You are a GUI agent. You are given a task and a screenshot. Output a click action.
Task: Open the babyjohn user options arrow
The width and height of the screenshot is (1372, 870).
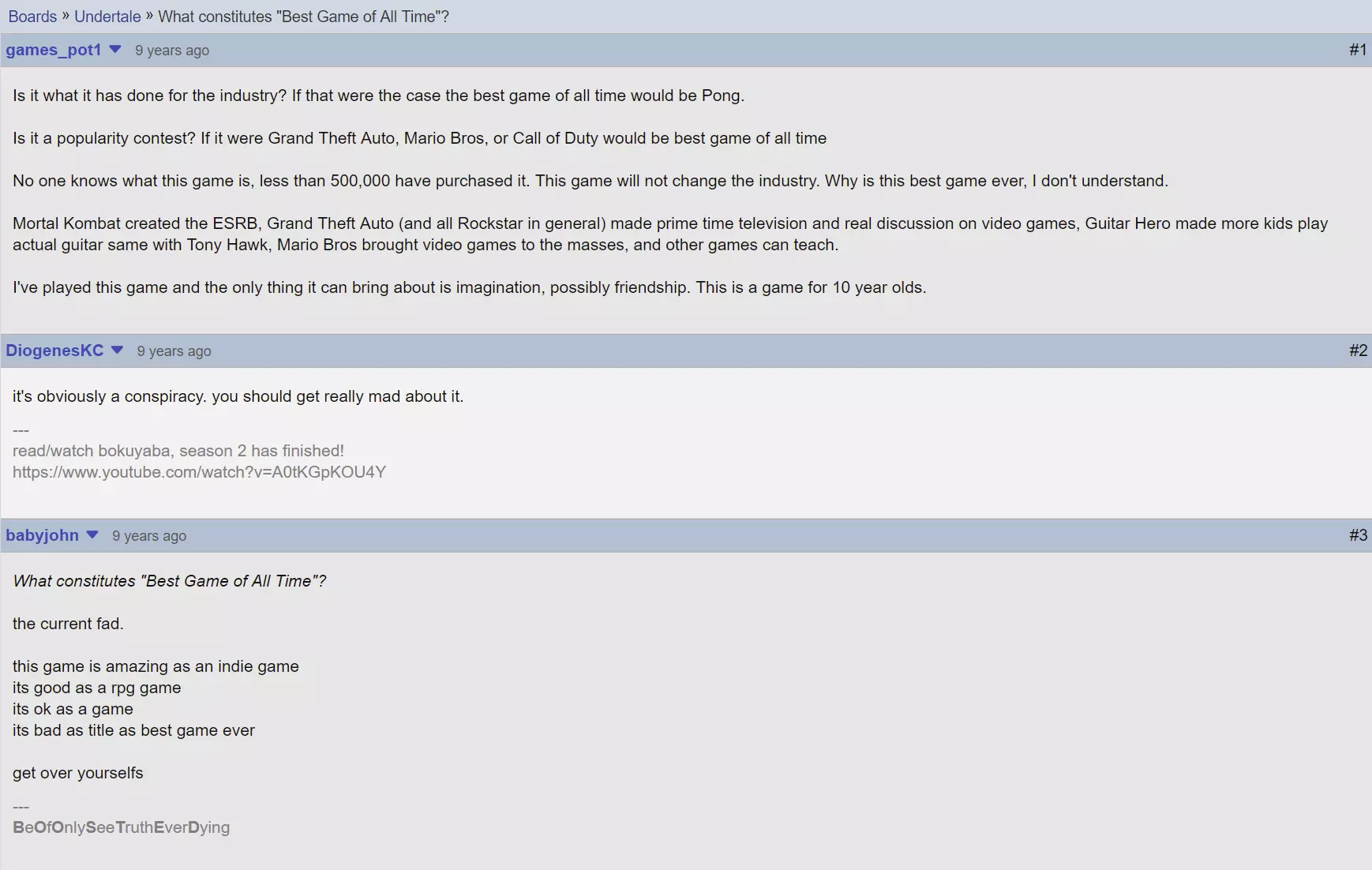pos(92,535)
